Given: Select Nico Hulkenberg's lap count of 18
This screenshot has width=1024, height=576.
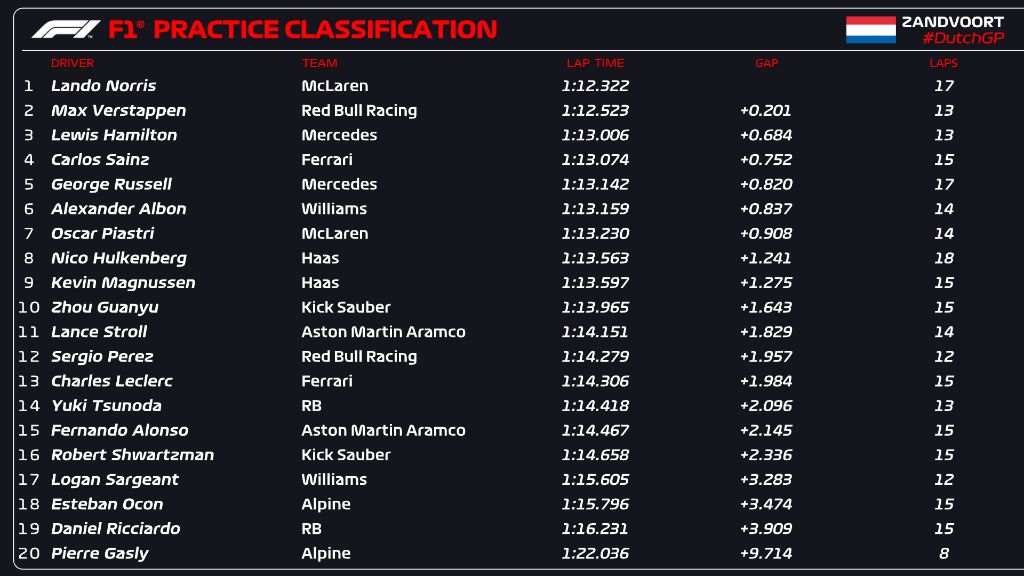Looking at the screenshot, I should tap(943, 258).
